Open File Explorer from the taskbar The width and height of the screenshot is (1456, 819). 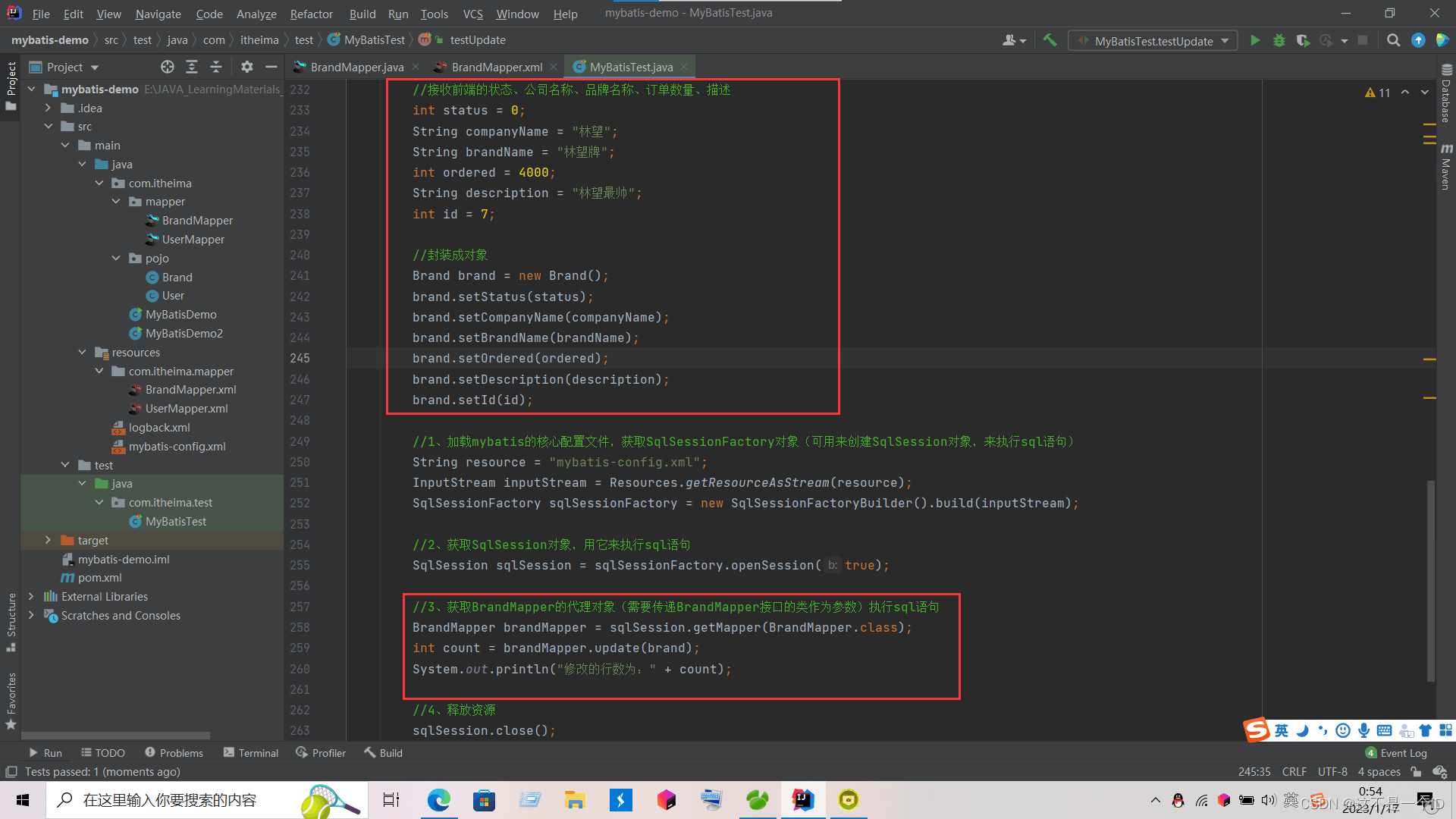point(575,800)
